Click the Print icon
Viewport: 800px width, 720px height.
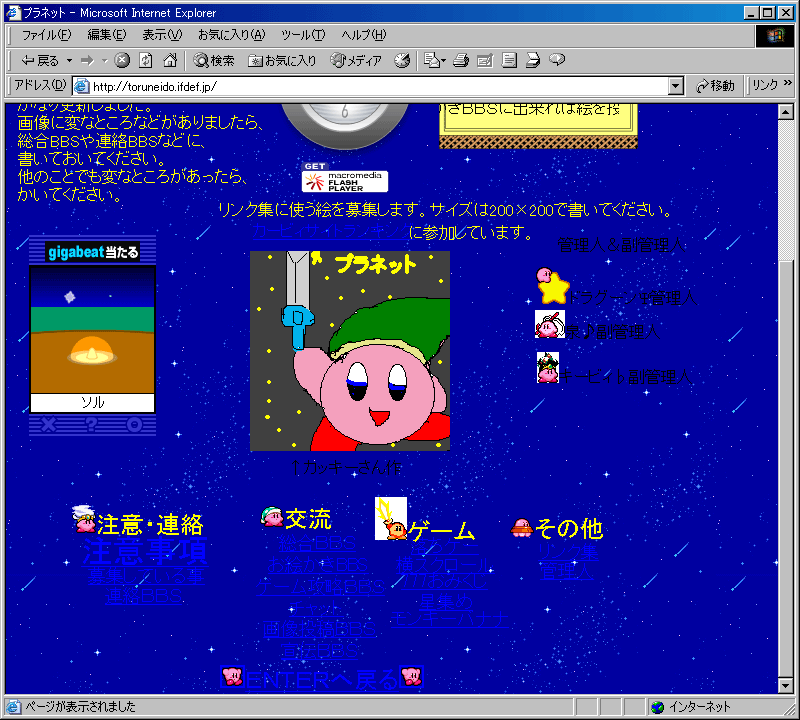(x=461, y=60)
